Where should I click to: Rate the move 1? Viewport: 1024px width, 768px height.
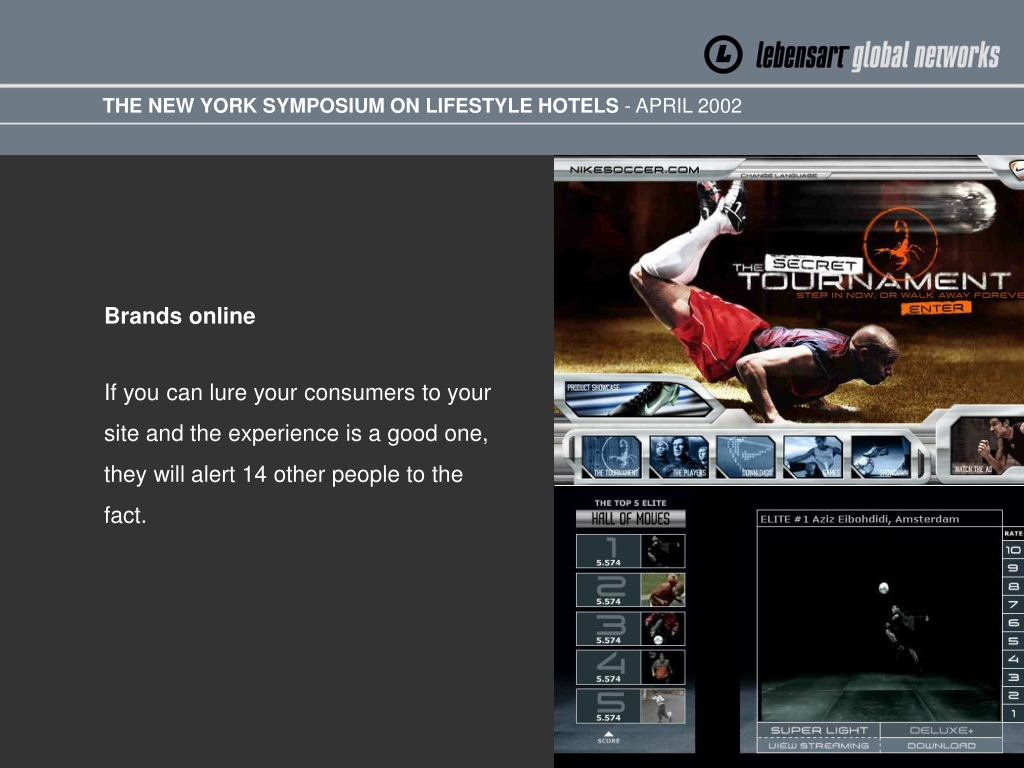click(1013, 714)
